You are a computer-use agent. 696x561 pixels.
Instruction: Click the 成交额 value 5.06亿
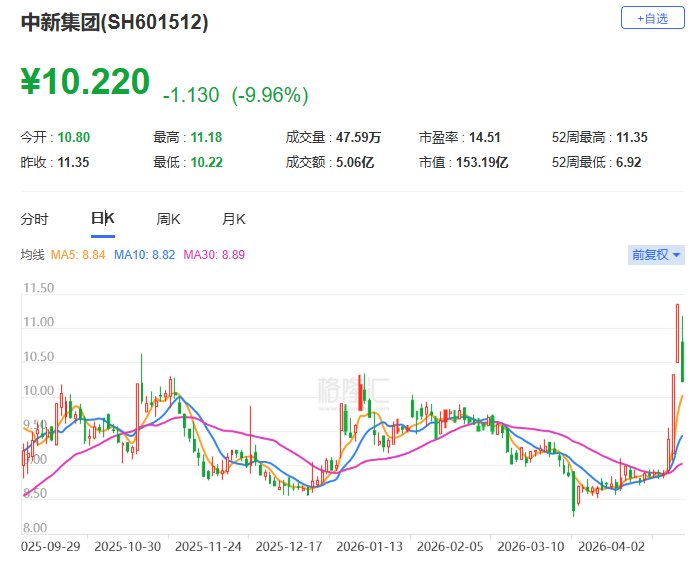pos(355,162)
